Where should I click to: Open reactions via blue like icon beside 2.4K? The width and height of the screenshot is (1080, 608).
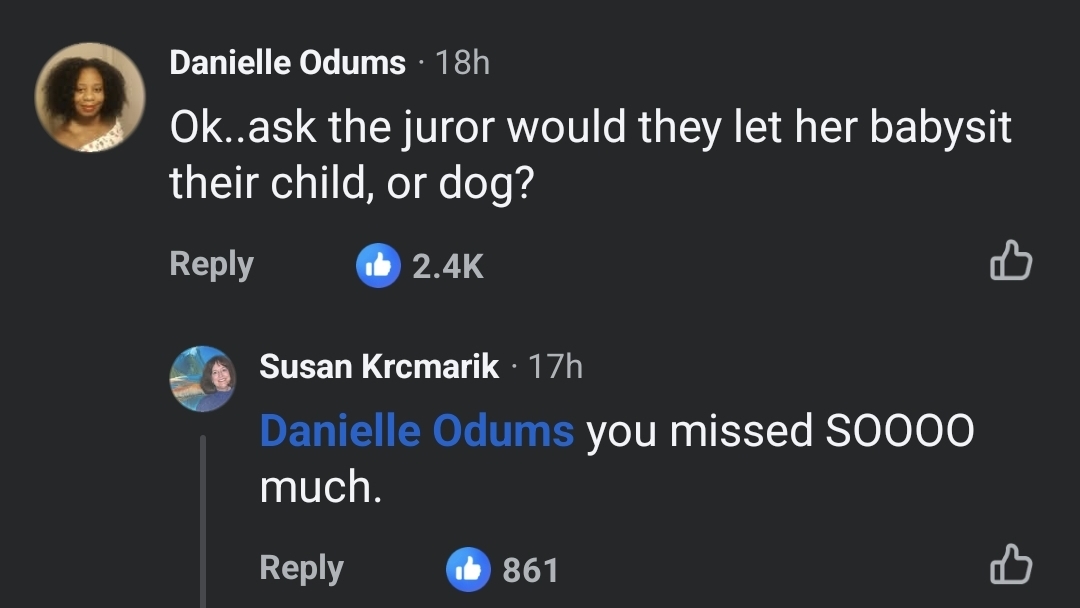(378, 265)
